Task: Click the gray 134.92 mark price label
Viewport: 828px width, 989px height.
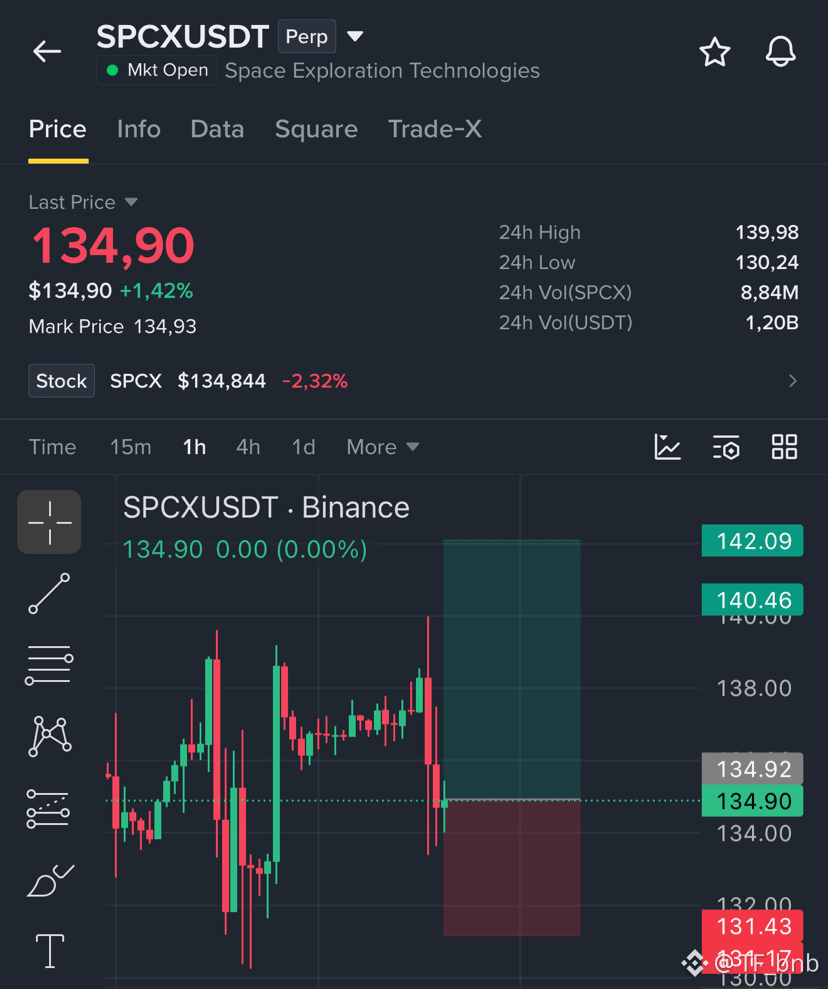Action: click(752, 769)
